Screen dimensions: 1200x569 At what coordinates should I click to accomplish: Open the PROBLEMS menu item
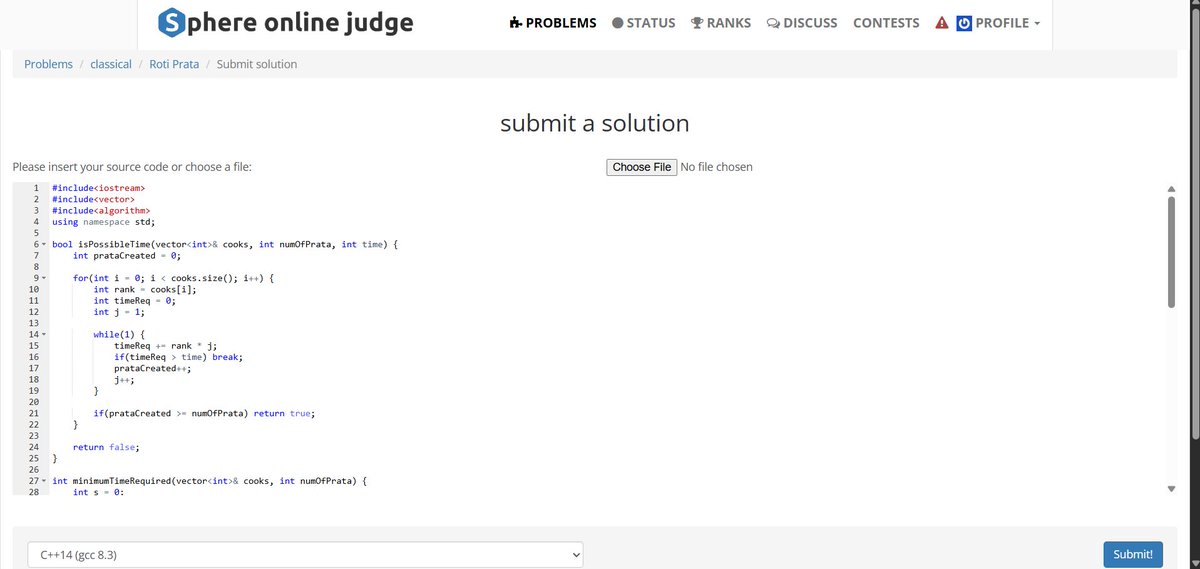coord(552,23)
